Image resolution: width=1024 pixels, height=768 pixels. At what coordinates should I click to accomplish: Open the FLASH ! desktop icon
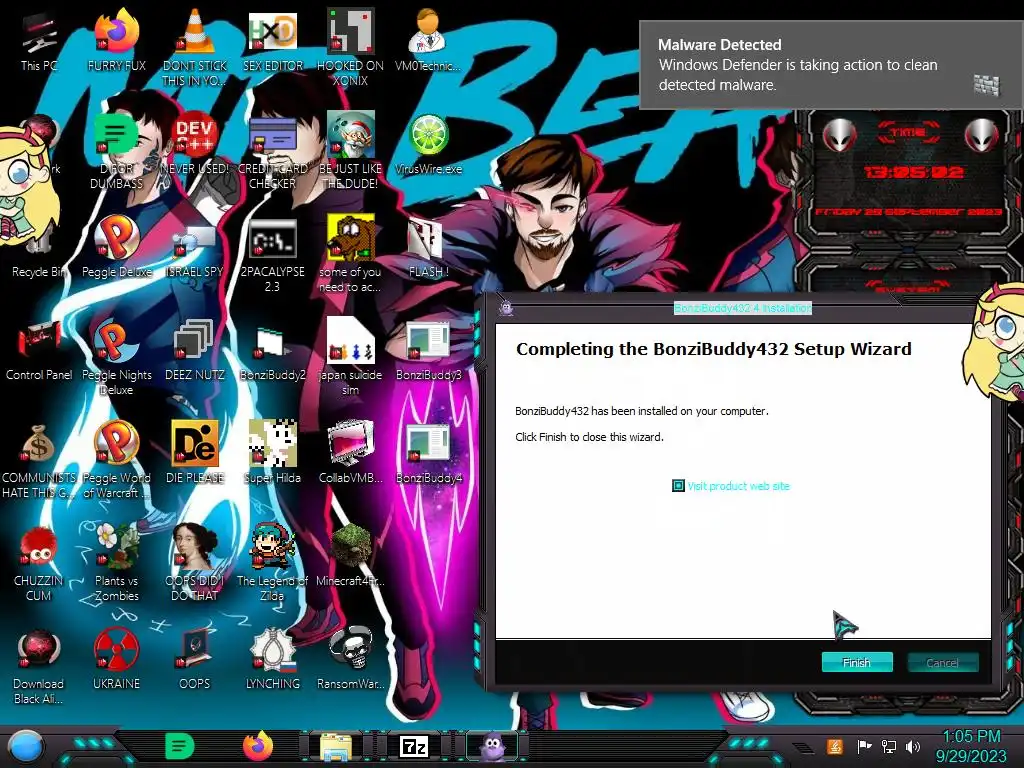coord(428,248)
